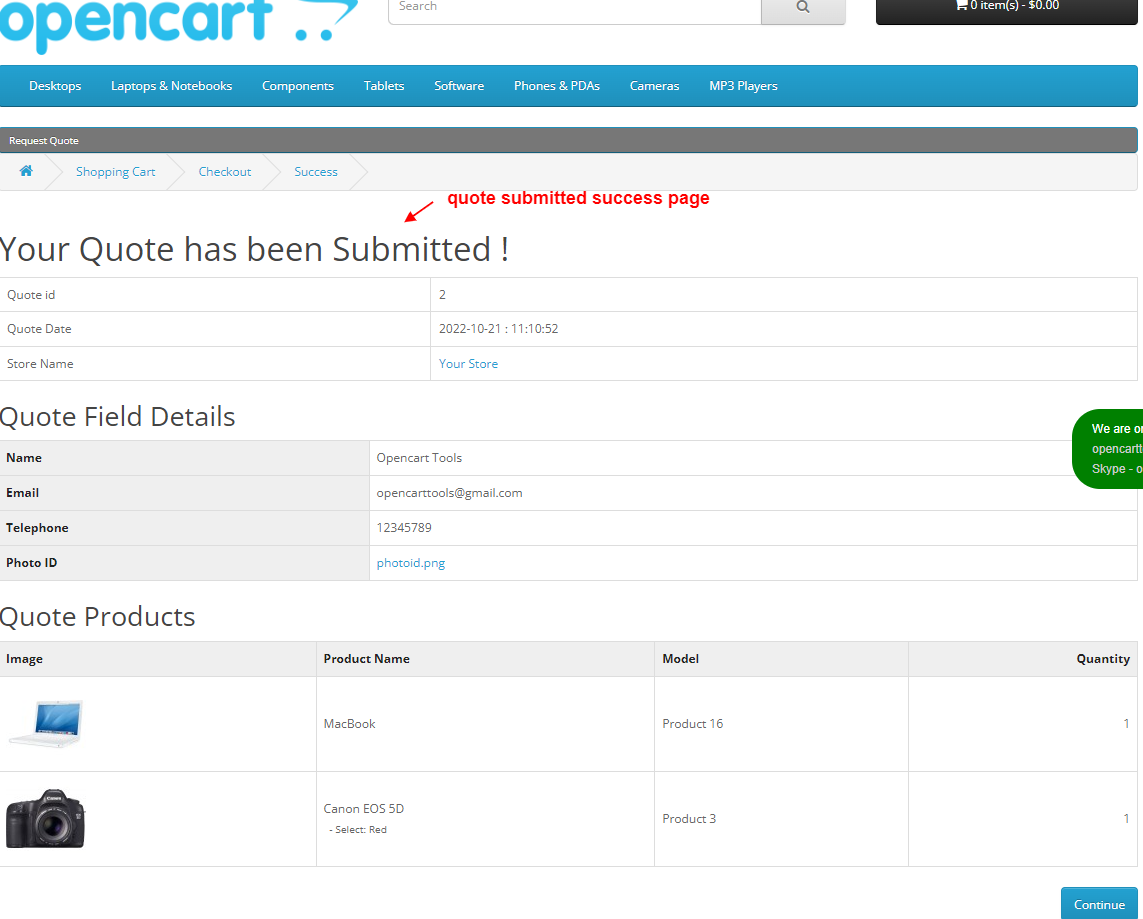Click the Photo ID label
The height and width of the screenshot is (919, 1143).
tap(31, 563)
